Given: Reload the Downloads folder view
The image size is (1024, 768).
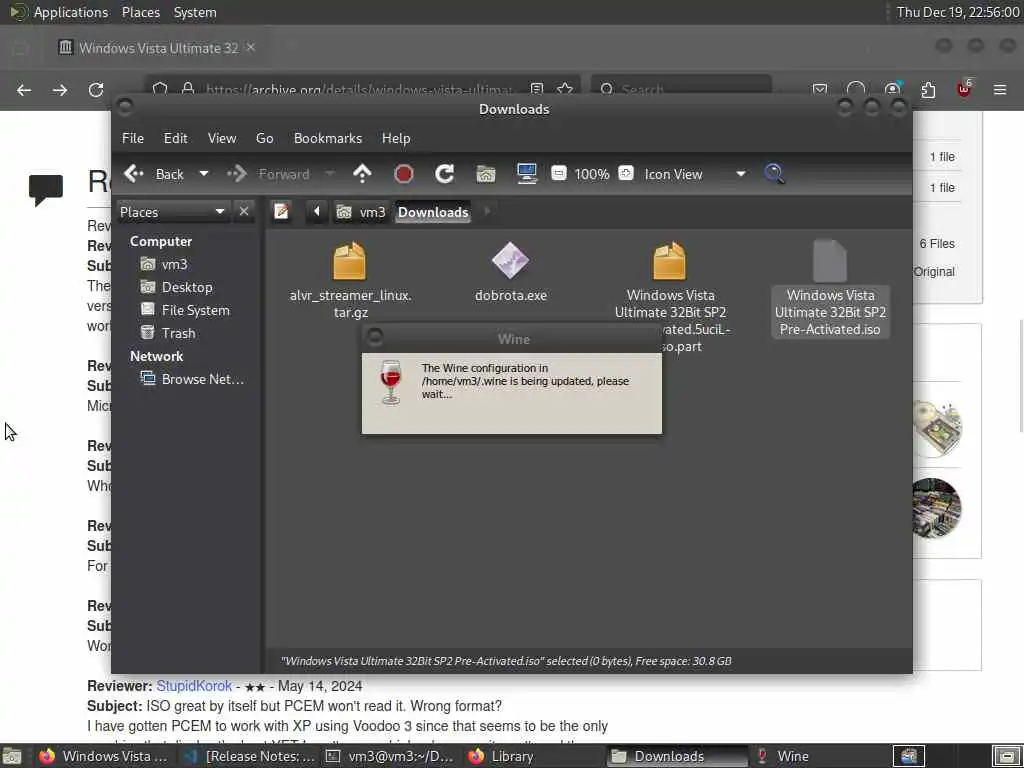Looking at the screenshot, I should click(445, 174).
